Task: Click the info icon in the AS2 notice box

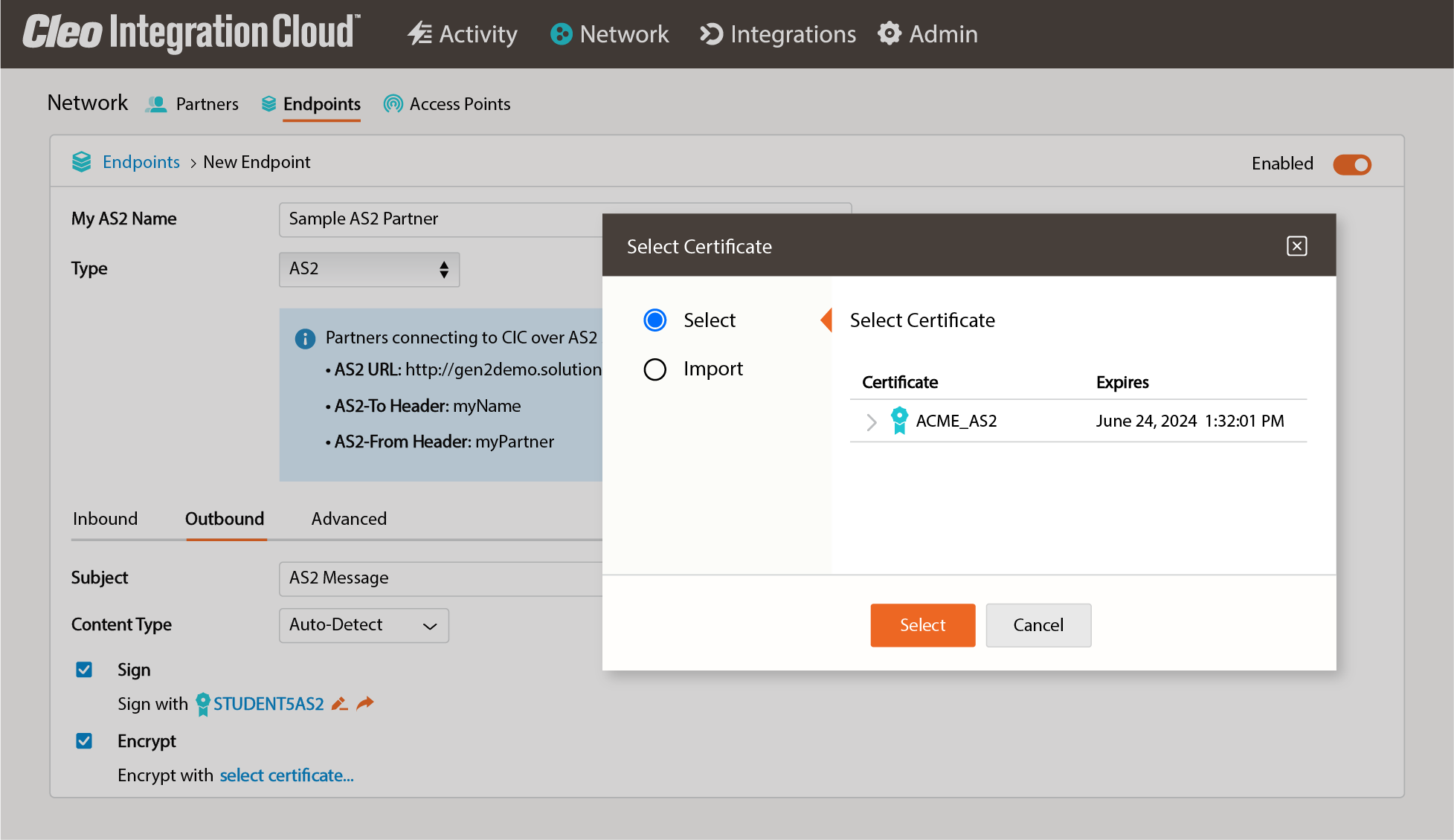Action: pos(304,338)
